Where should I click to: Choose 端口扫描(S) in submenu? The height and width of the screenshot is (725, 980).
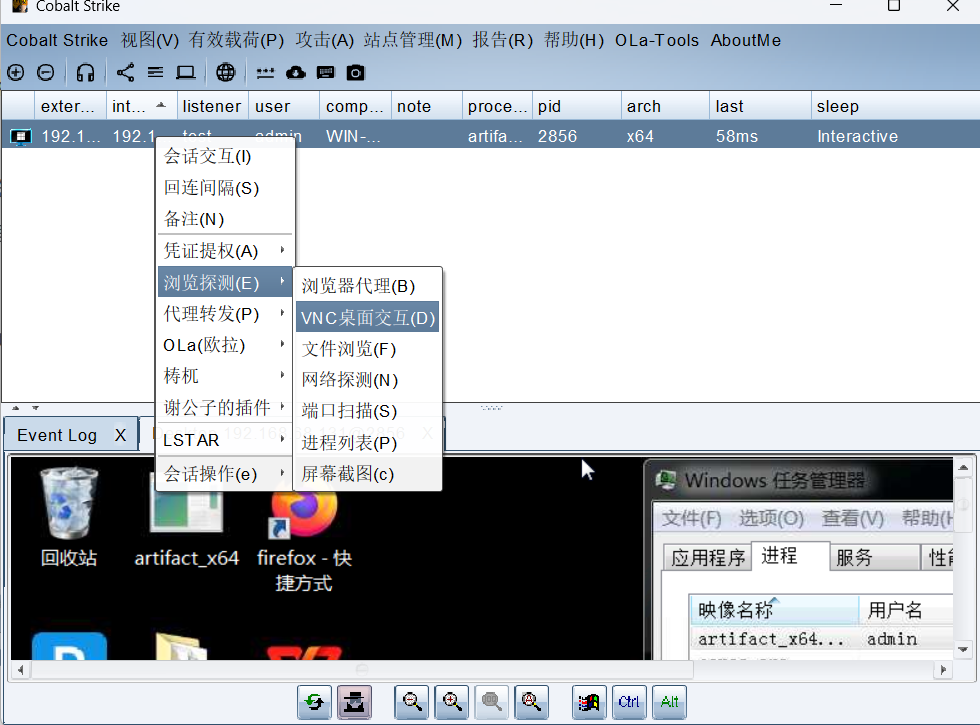click(368, 411)
